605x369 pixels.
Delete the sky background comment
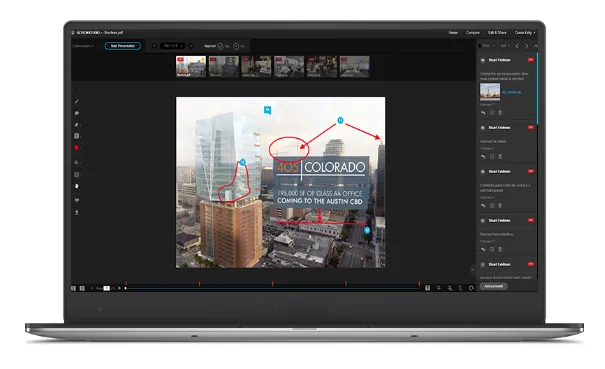click(500, 113)
